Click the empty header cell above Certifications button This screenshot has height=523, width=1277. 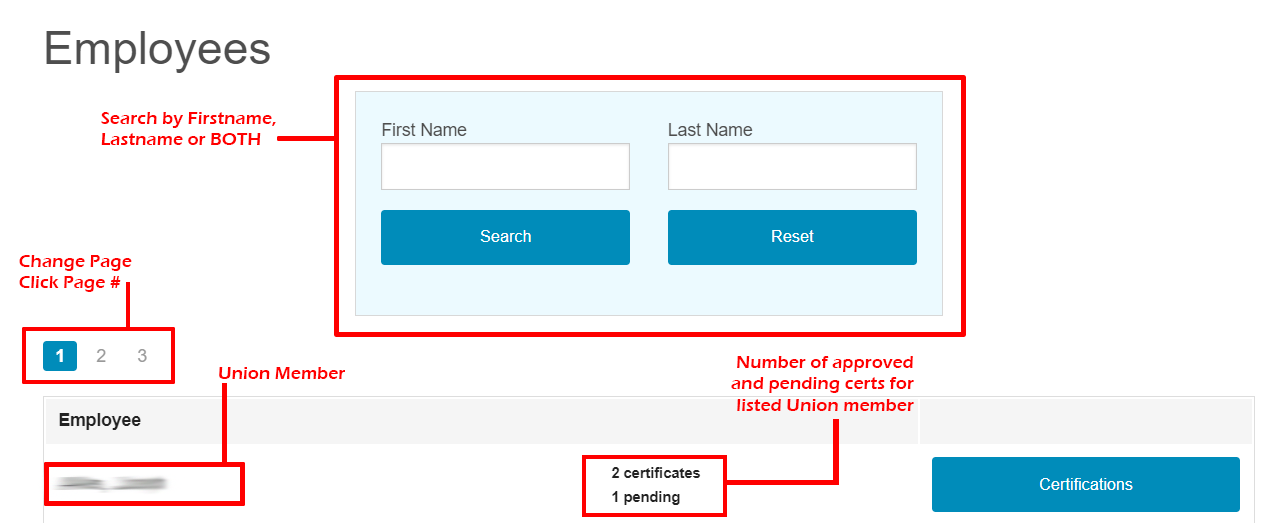(x=1085, y=420)
